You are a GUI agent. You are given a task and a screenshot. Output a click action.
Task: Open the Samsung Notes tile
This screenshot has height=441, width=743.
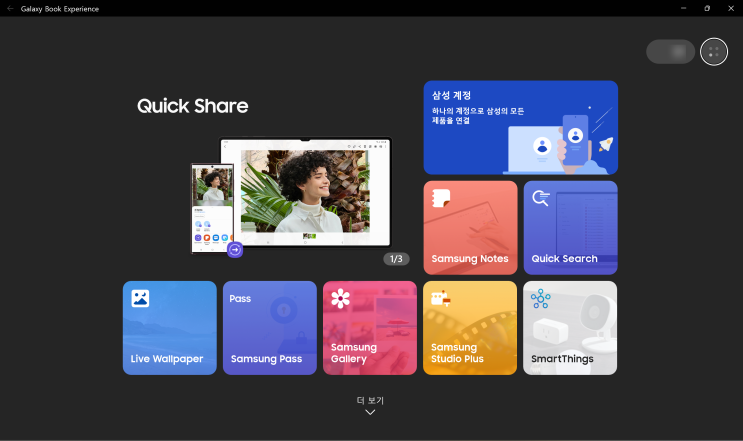[x=470, y=227]
